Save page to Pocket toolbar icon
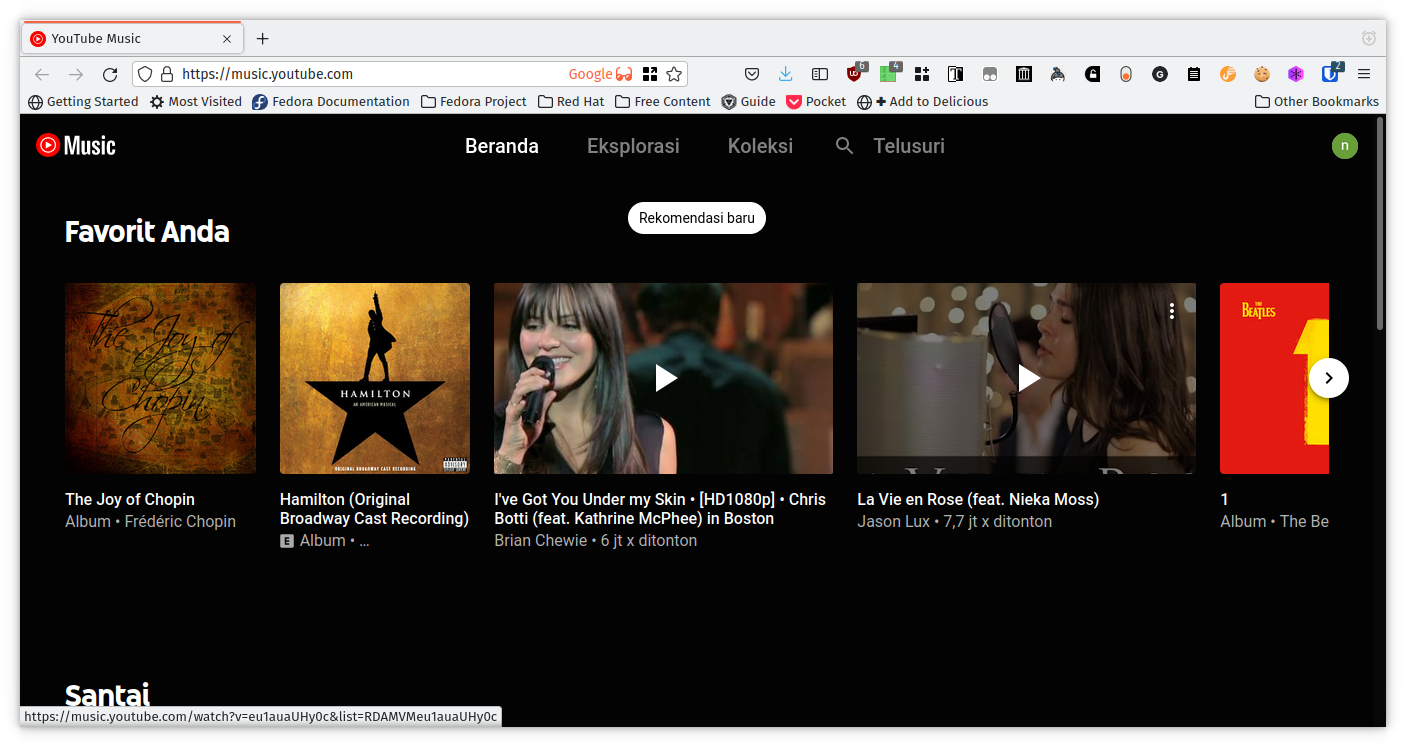 pos(752,74)
